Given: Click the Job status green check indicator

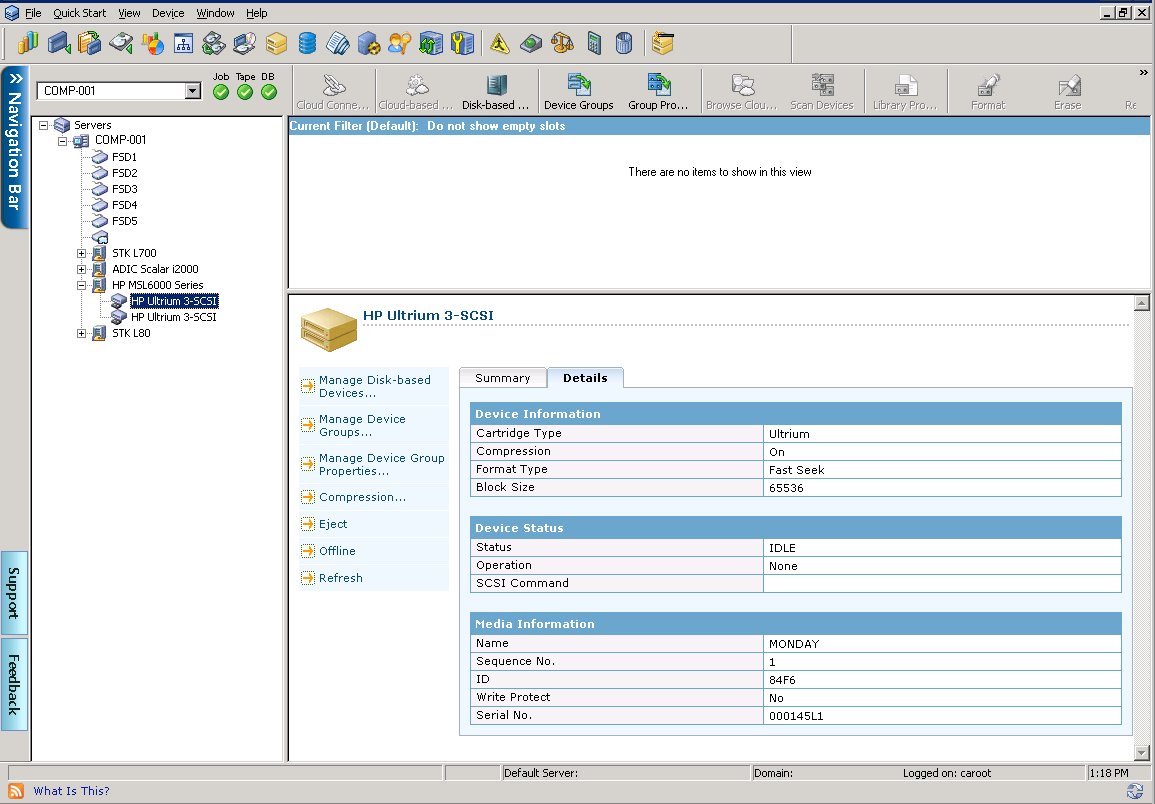Looking at the screenshot, I should click(221, 92).
